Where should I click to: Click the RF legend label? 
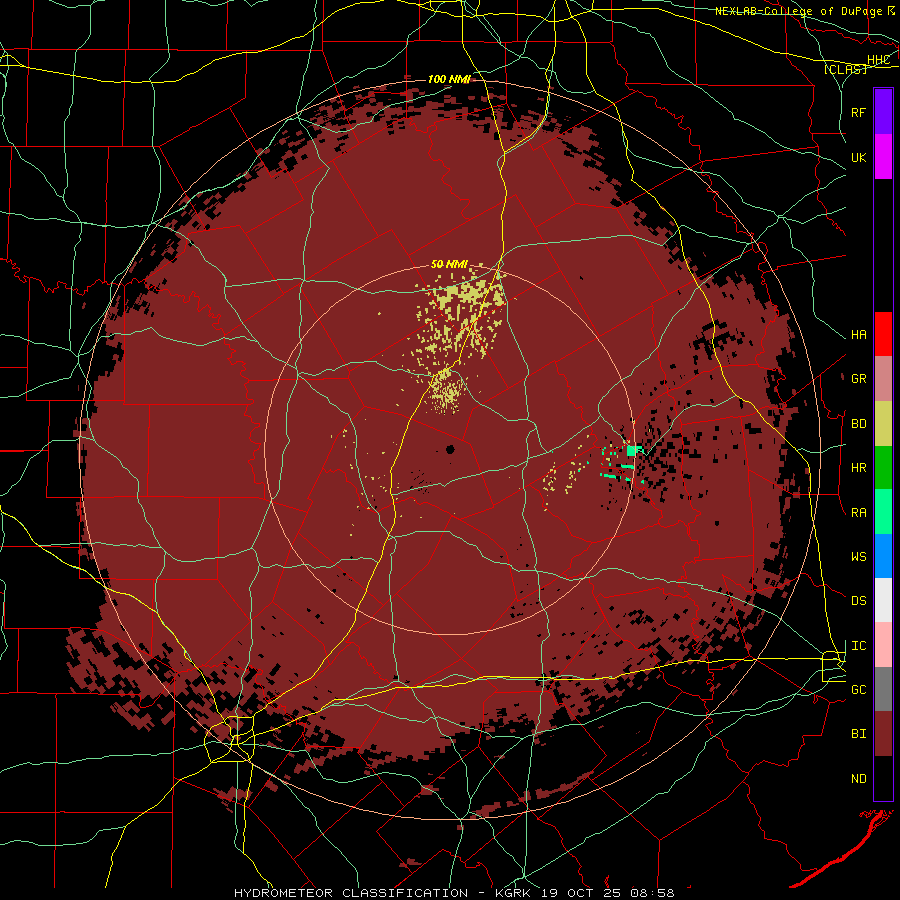pyautogui.click(x=858, y=112)
